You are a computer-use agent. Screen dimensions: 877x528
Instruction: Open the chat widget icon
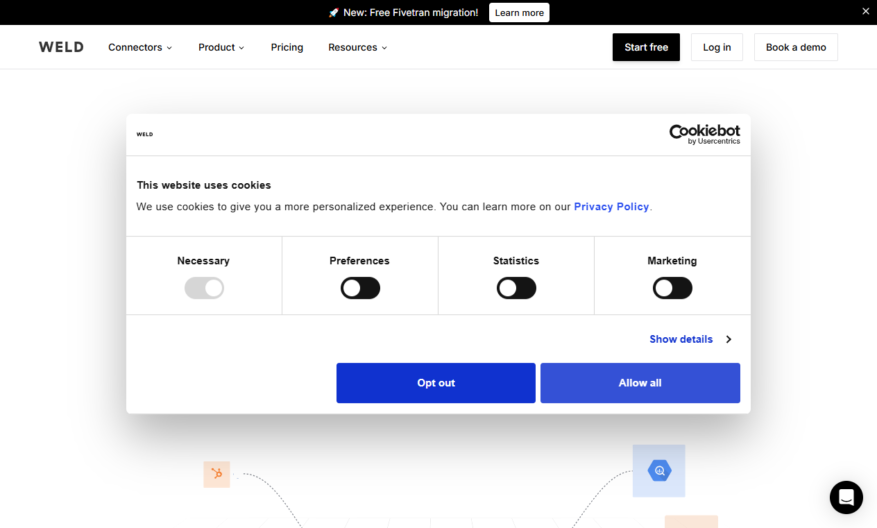point(846,497)
